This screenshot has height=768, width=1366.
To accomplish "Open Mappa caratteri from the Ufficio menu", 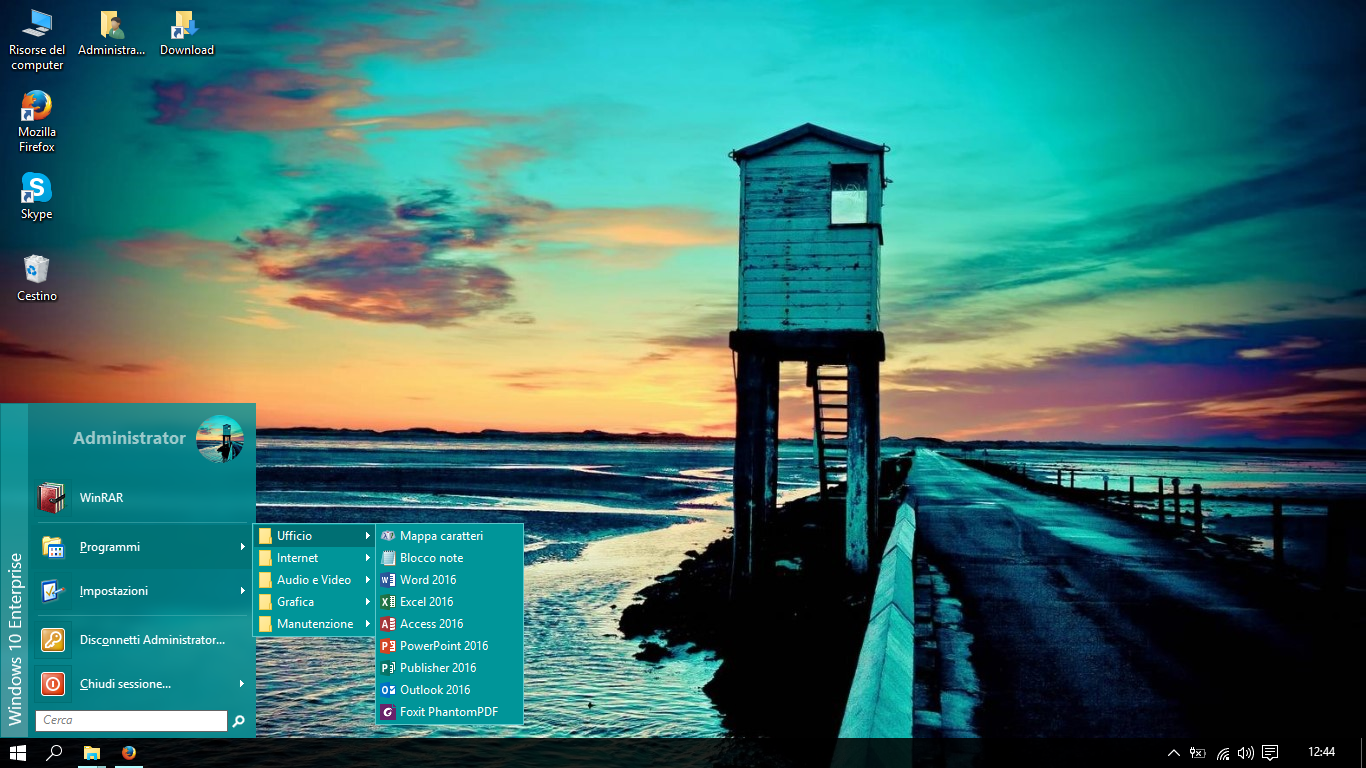I will (449, 536).
